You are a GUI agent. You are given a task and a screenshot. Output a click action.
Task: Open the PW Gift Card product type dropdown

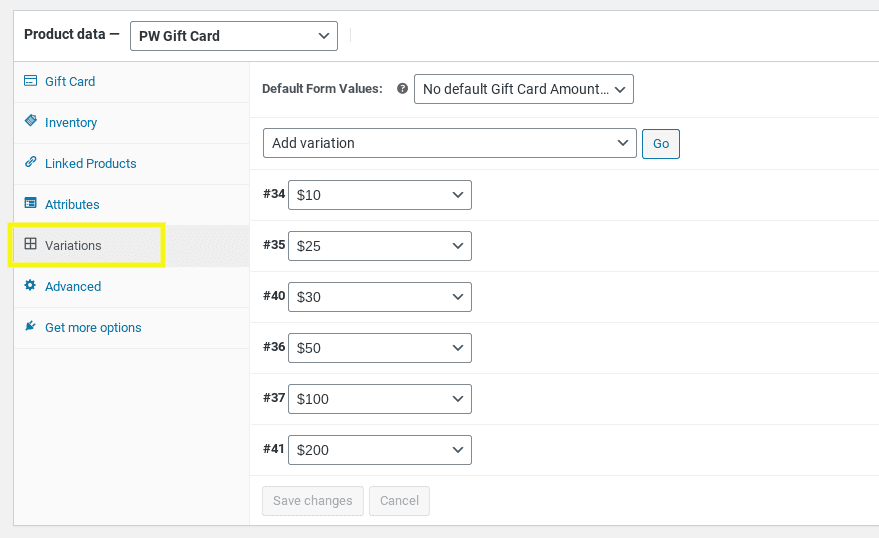coord(233,36)
